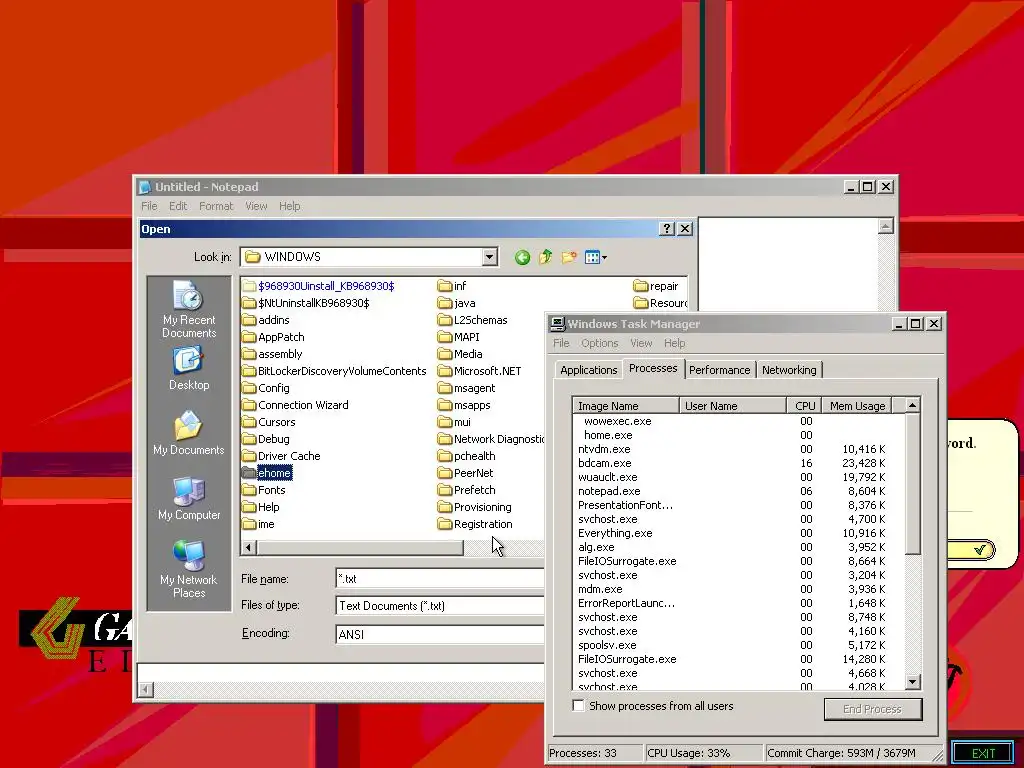The width and height of the screenshot is (1024, 768).
Task: Open Notepad Format menu
Action: click(x=216, y=206)
